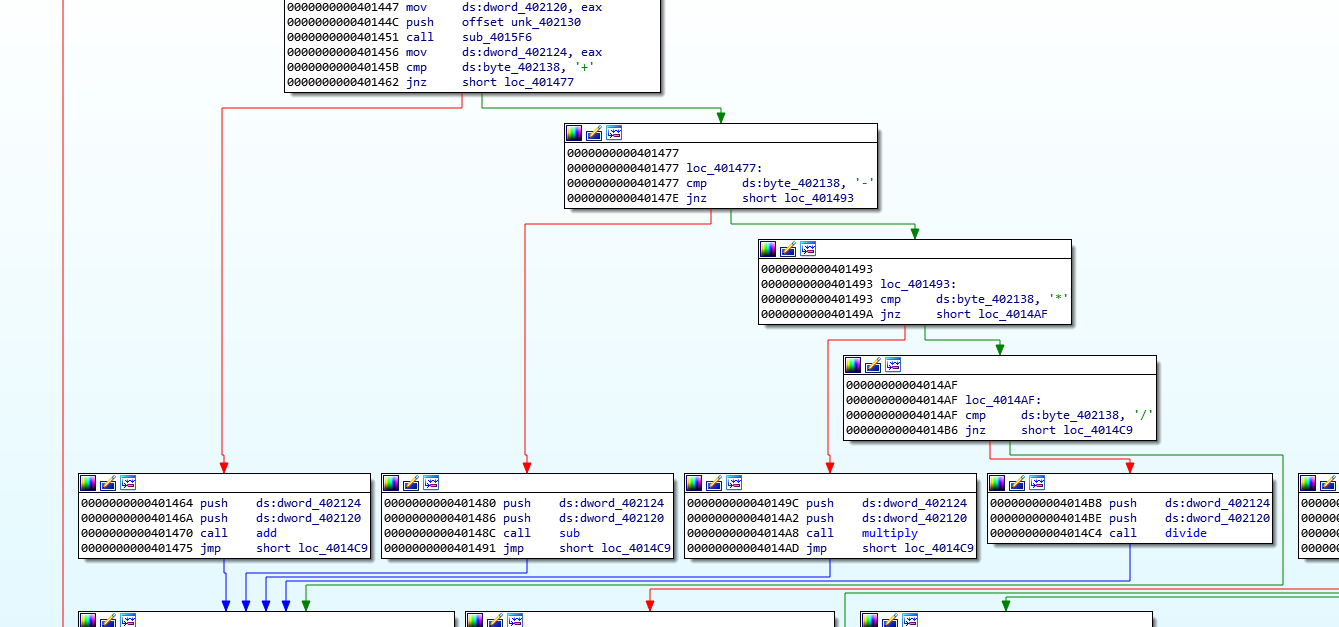Click pencil edit icon on 'call sub' block

click(411, 483)
